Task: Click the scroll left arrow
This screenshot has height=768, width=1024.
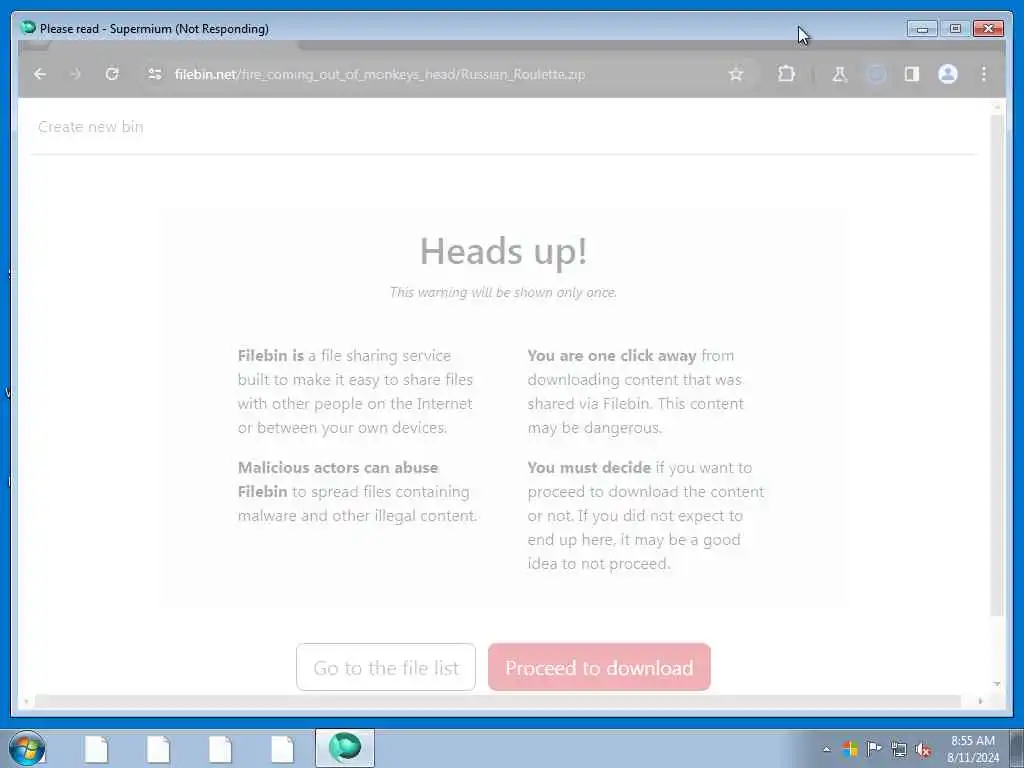Action: [25, 701]
